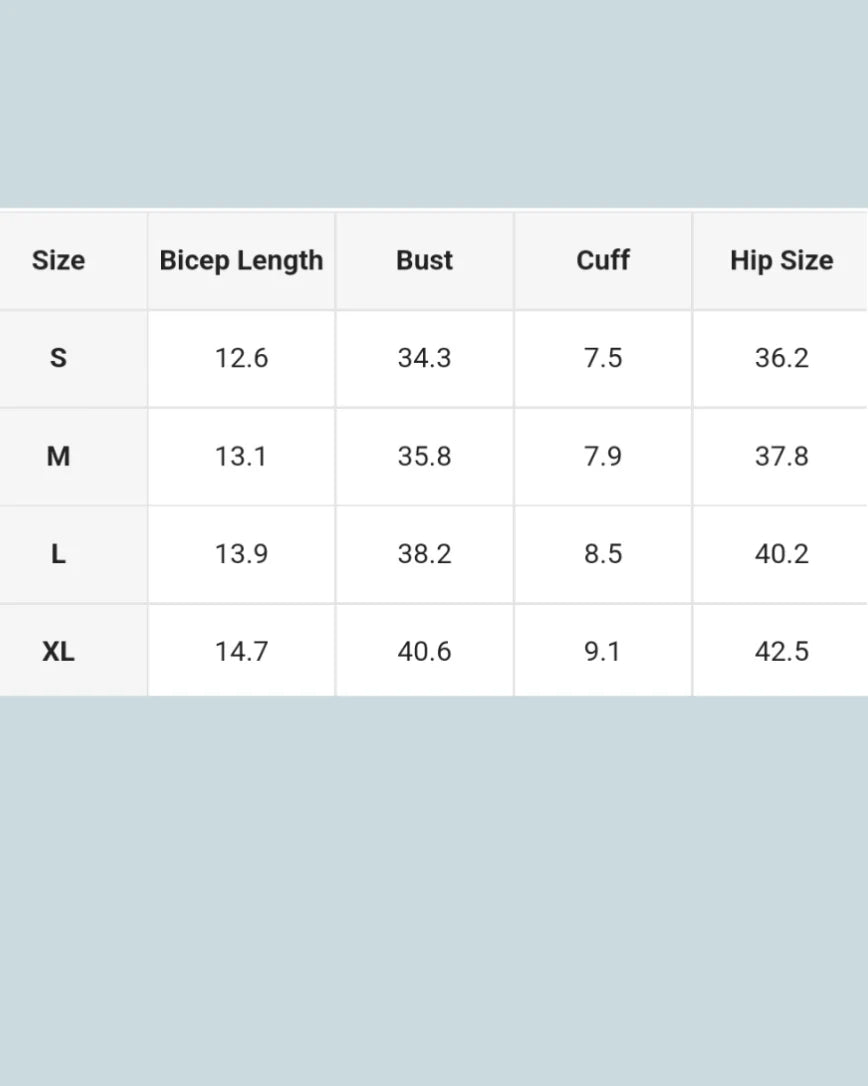This screenshot has width=868, height=1086.
Task: Click the 12.6 bicep length cell
Action: coord(241,358)
